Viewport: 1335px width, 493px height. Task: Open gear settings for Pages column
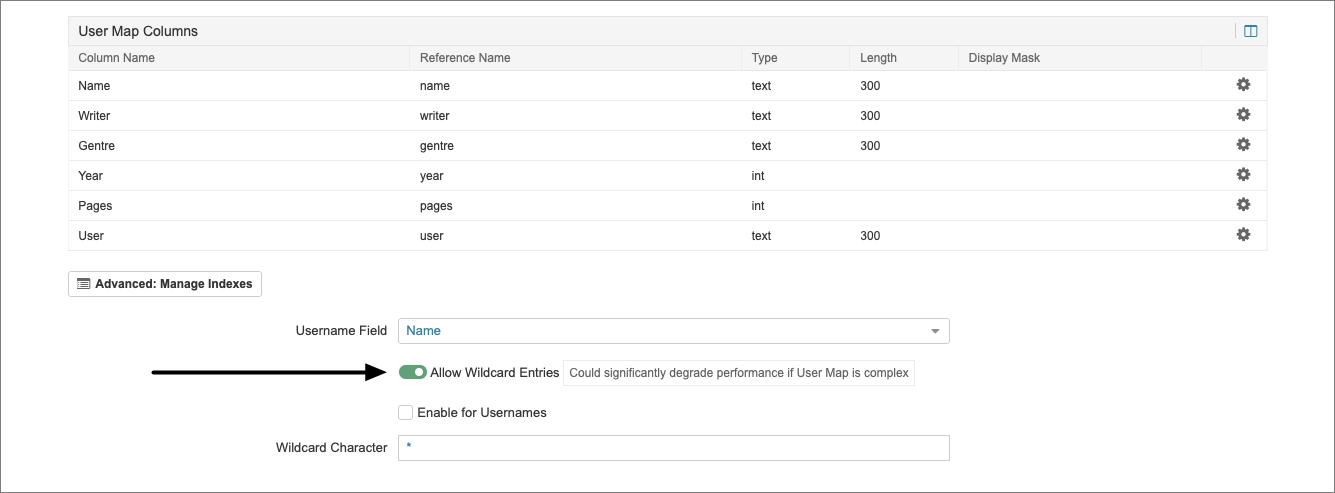(1243, 205)
